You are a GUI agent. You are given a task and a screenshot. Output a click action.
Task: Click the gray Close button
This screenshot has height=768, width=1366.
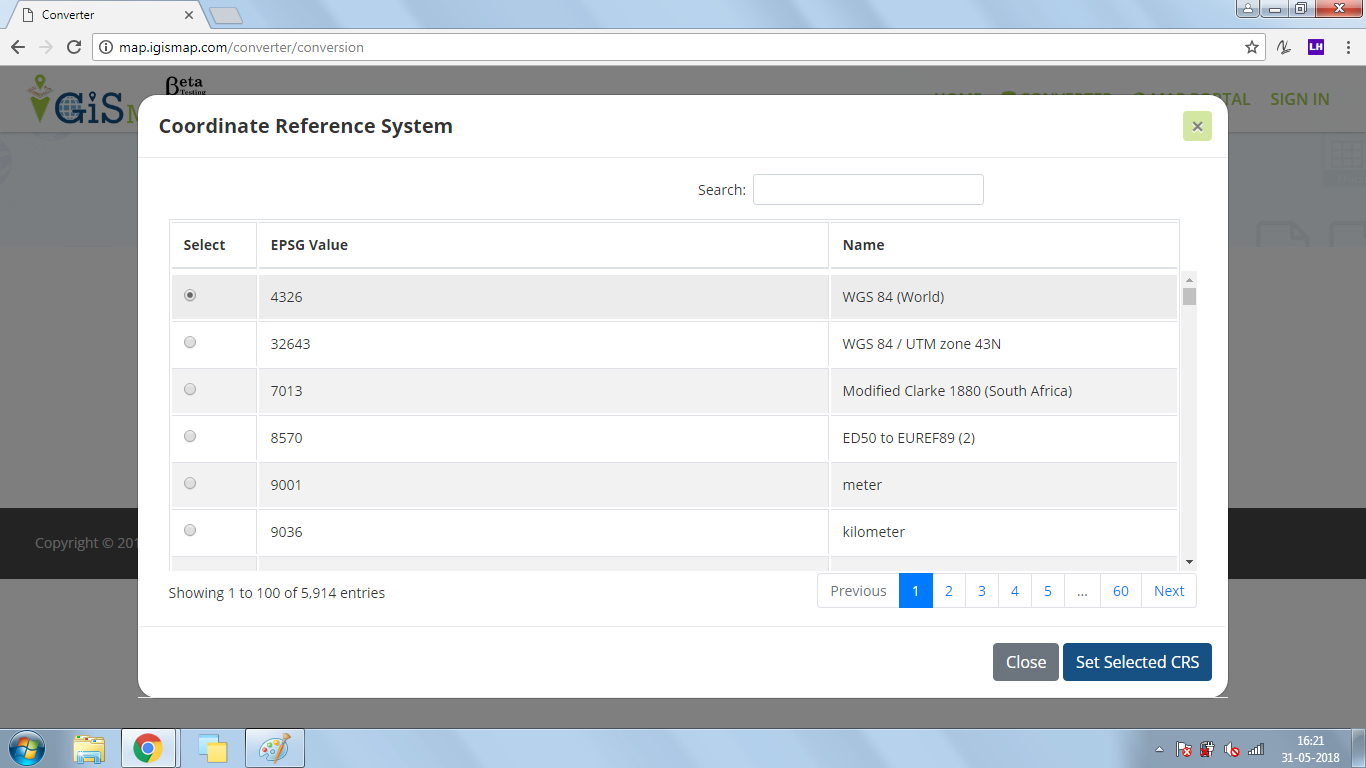pos(1025,662)
